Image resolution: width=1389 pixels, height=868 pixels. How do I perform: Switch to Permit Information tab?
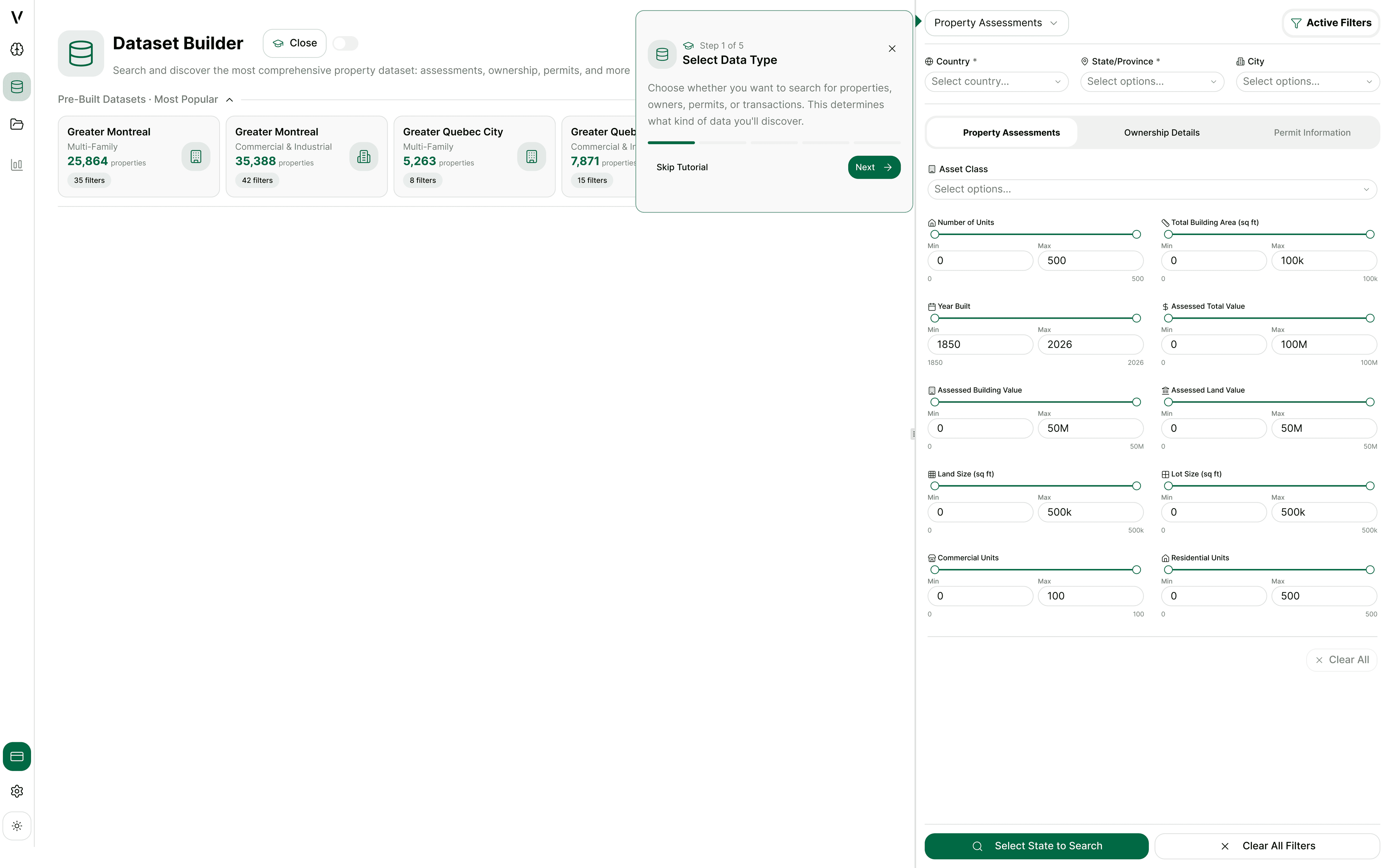pos(1312,133)
